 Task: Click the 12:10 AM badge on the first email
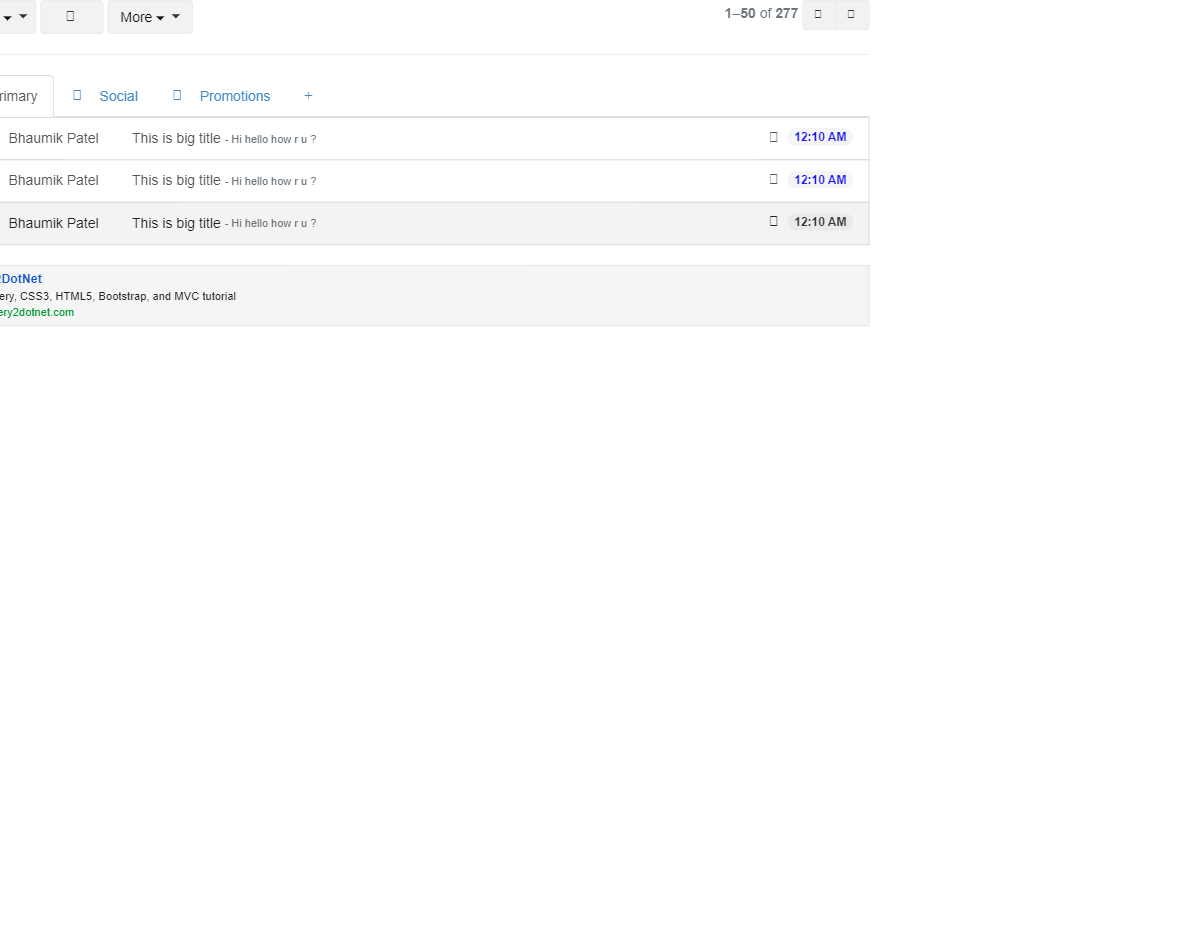tap(820, 137)
